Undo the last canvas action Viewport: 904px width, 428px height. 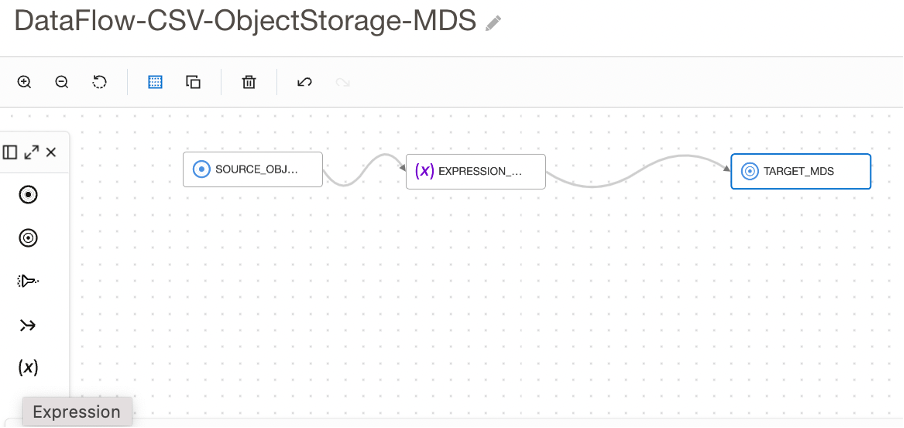point(305,82)
